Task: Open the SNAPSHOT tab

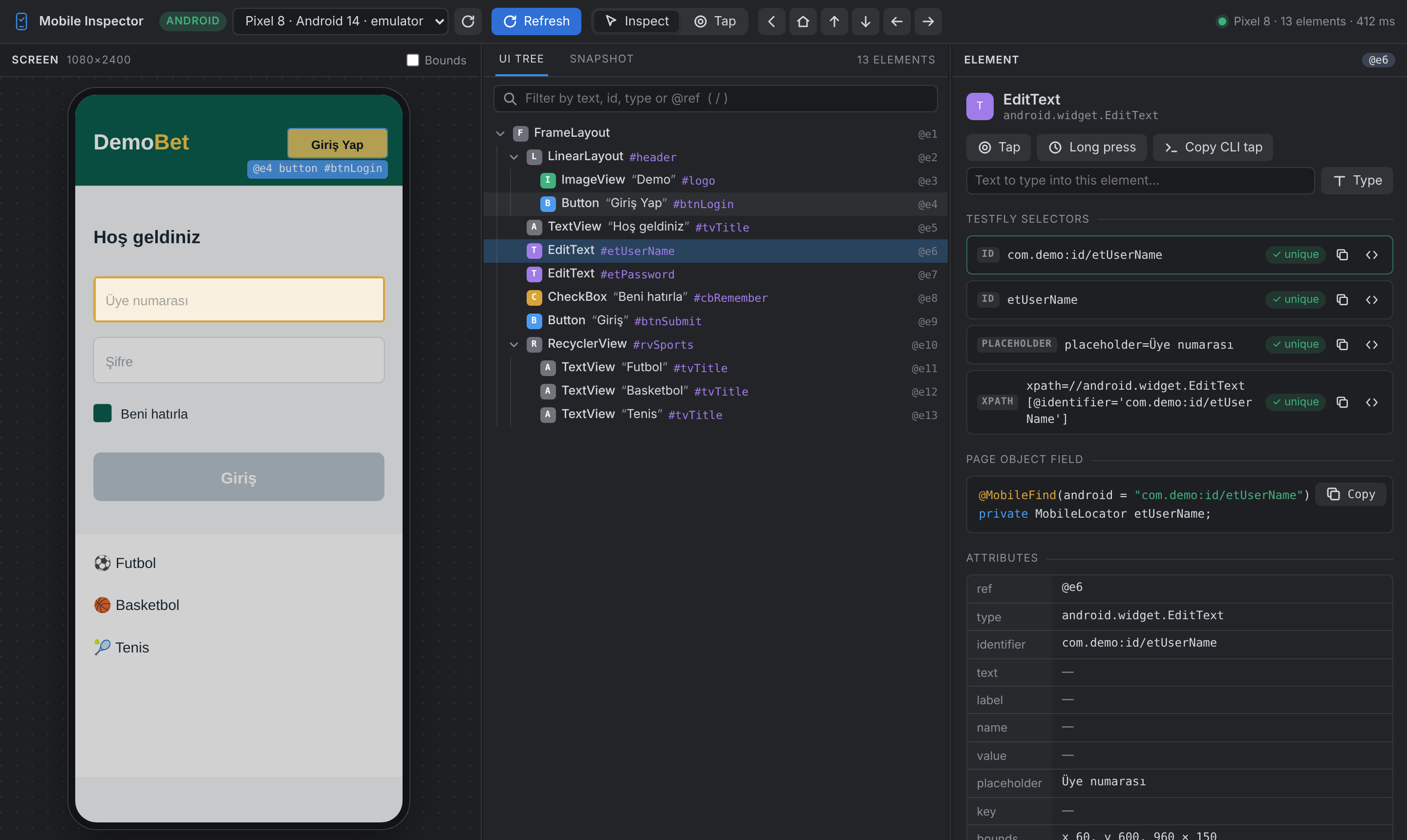Action: coord(601,59)
